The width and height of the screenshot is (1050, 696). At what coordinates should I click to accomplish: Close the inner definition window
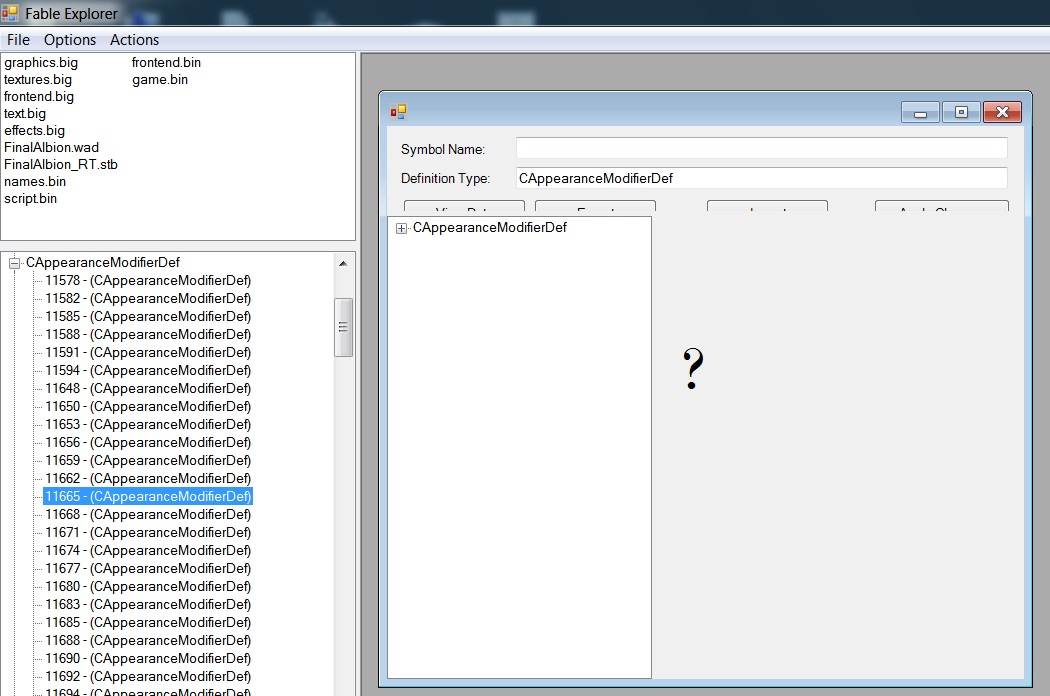tap(1001, 112)
